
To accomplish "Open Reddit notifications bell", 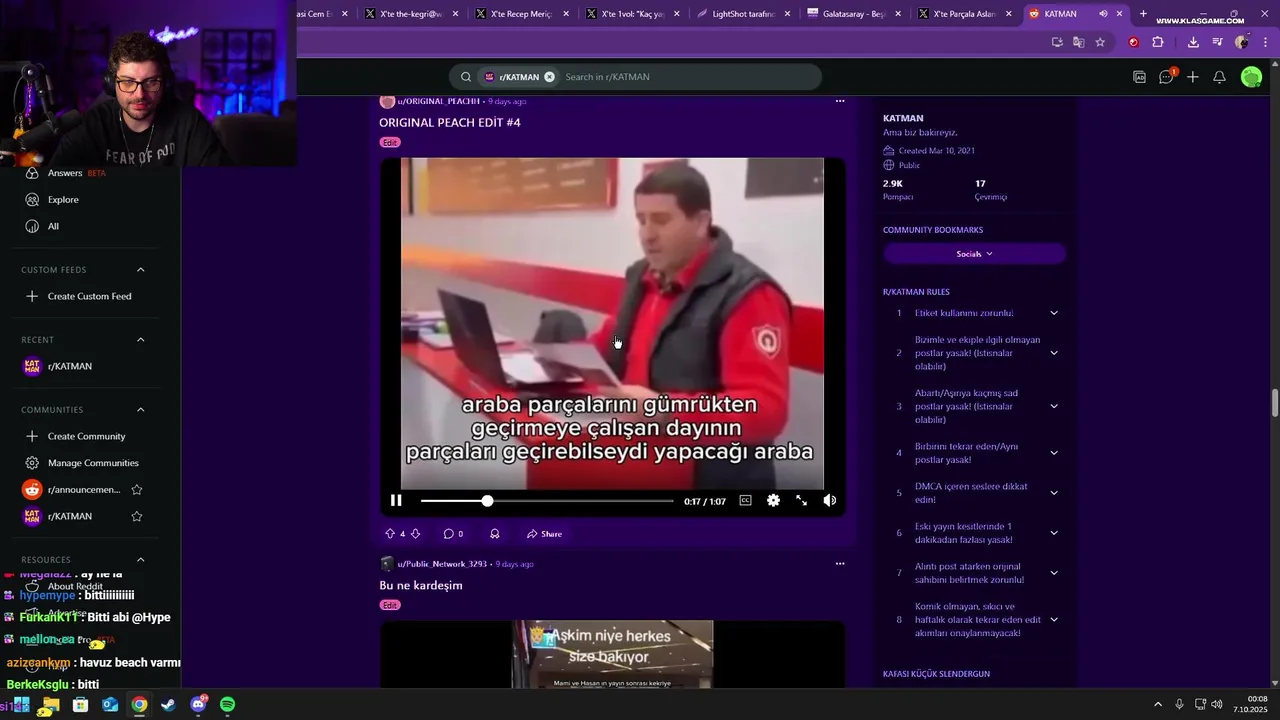I will point(1219,77).
